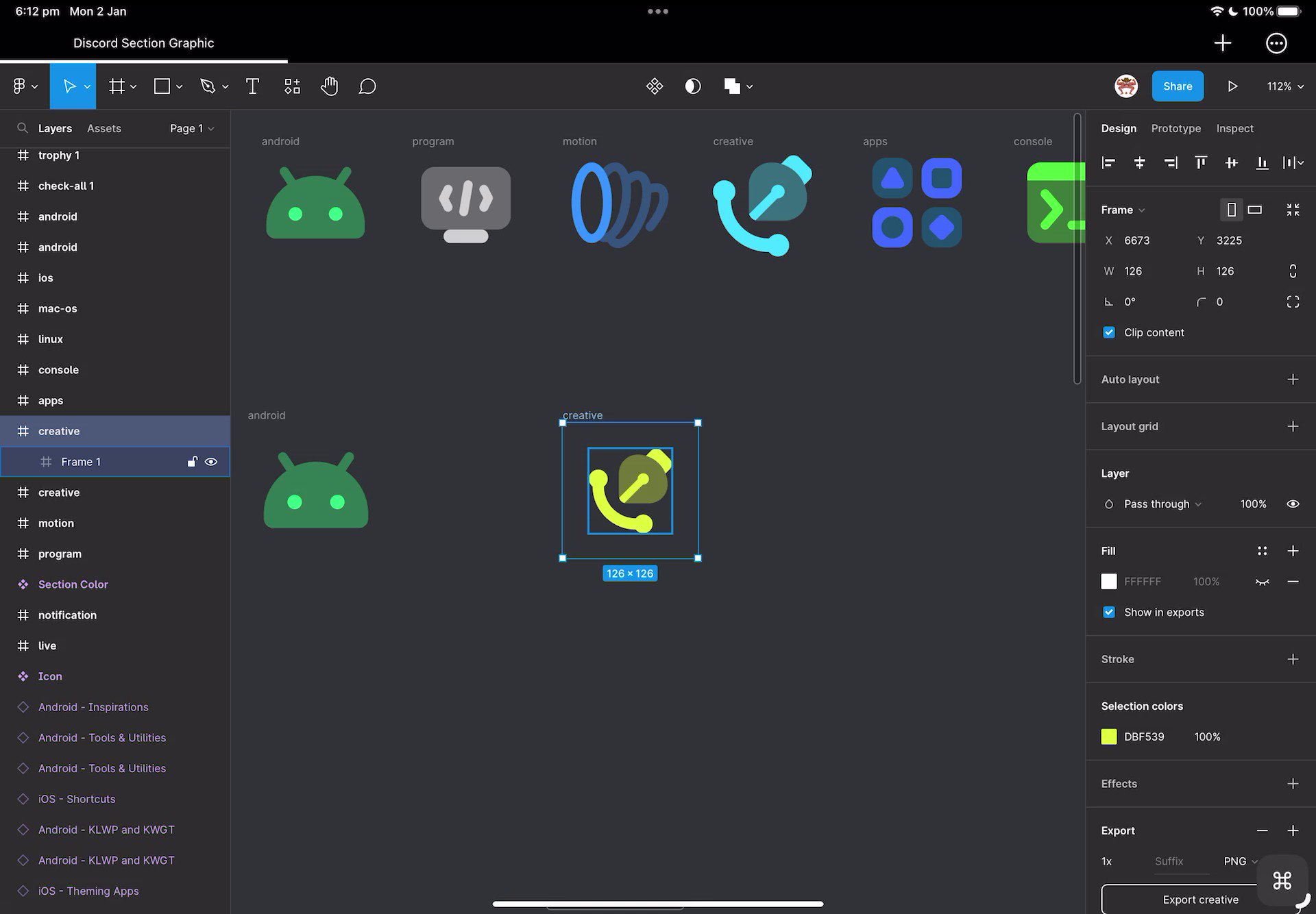1316x914 pixels.
Task: Switch to the Assets tab
Action: tap(104, 128)
